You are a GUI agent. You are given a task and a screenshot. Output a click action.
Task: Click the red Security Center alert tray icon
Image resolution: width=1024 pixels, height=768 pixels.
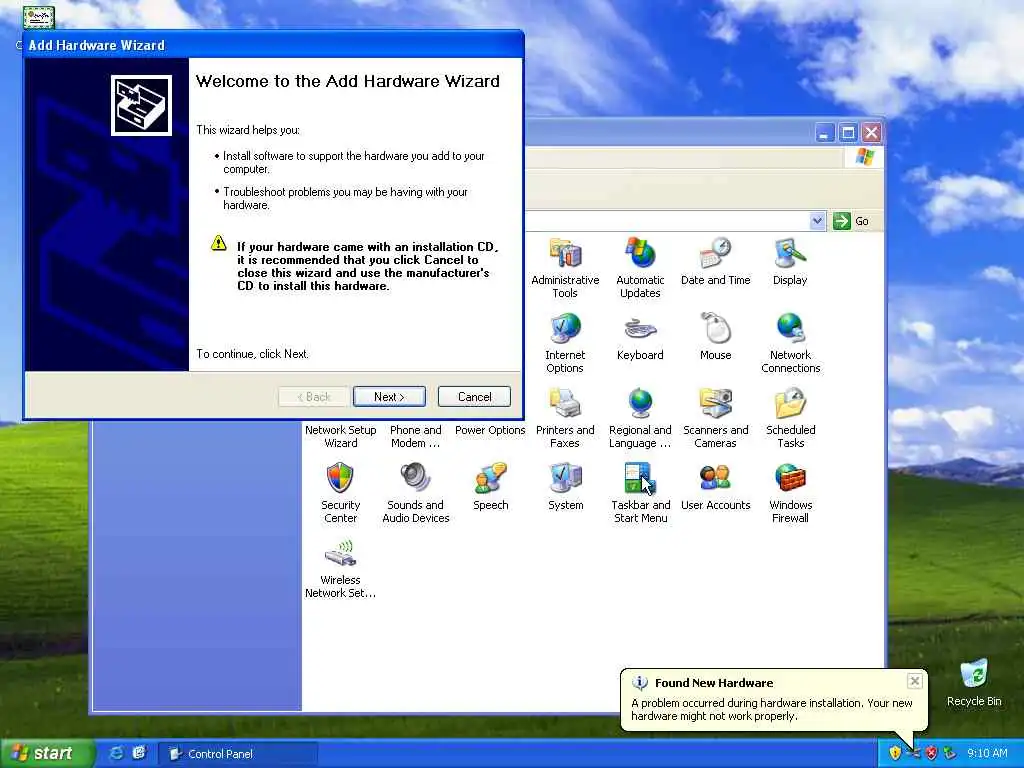coord(931,754)
